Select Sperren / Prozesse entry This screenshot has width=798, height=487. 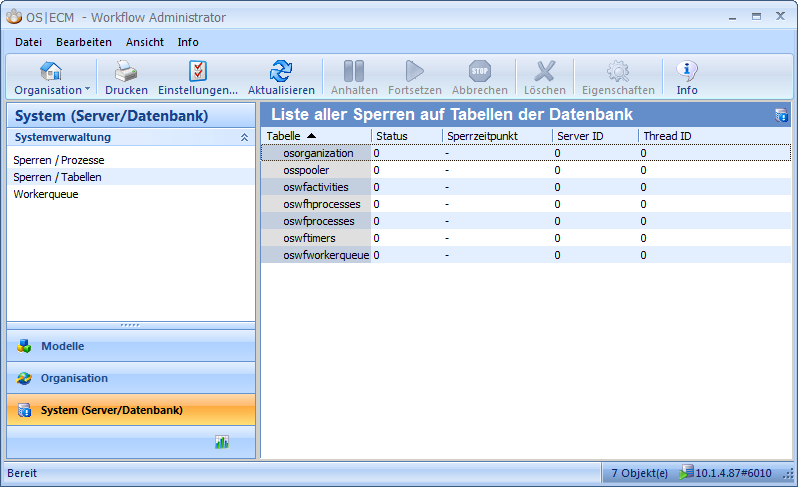coord(59,160)
